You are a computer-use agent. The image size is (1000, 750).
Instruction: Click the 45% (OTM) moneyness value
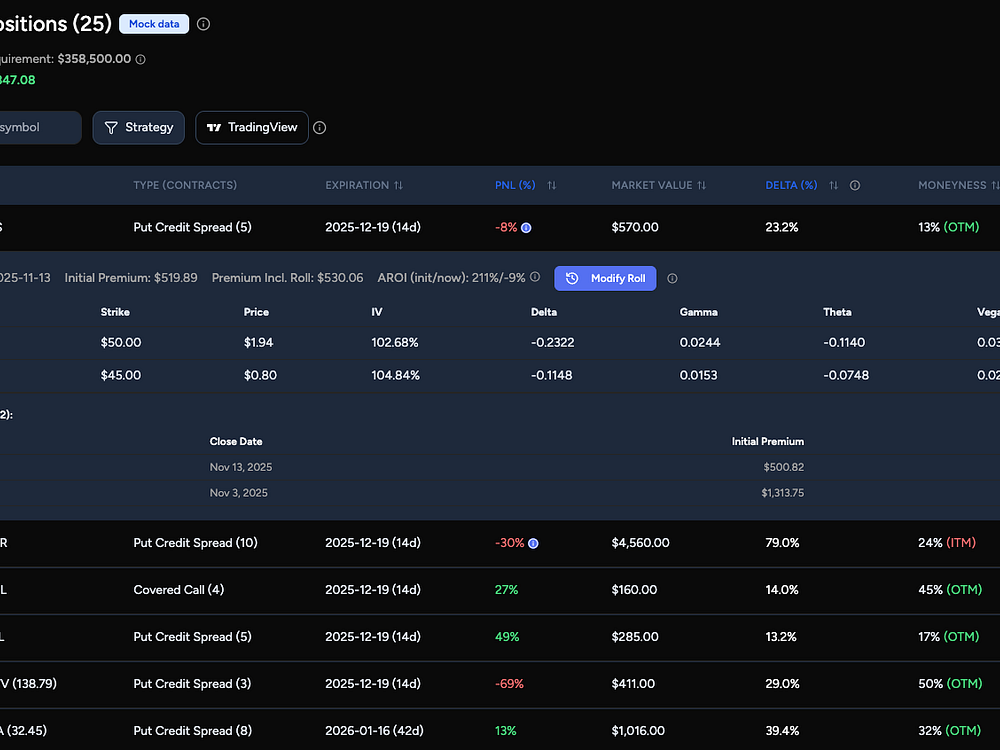950,590
